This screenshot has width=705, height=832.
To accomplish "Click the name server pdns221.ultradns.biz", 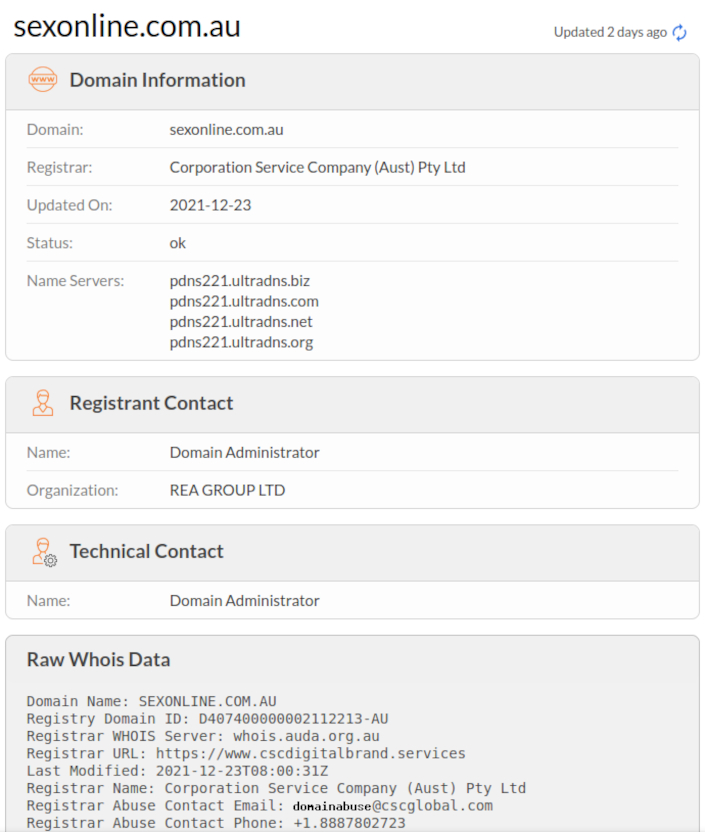I will coord(239,280).
